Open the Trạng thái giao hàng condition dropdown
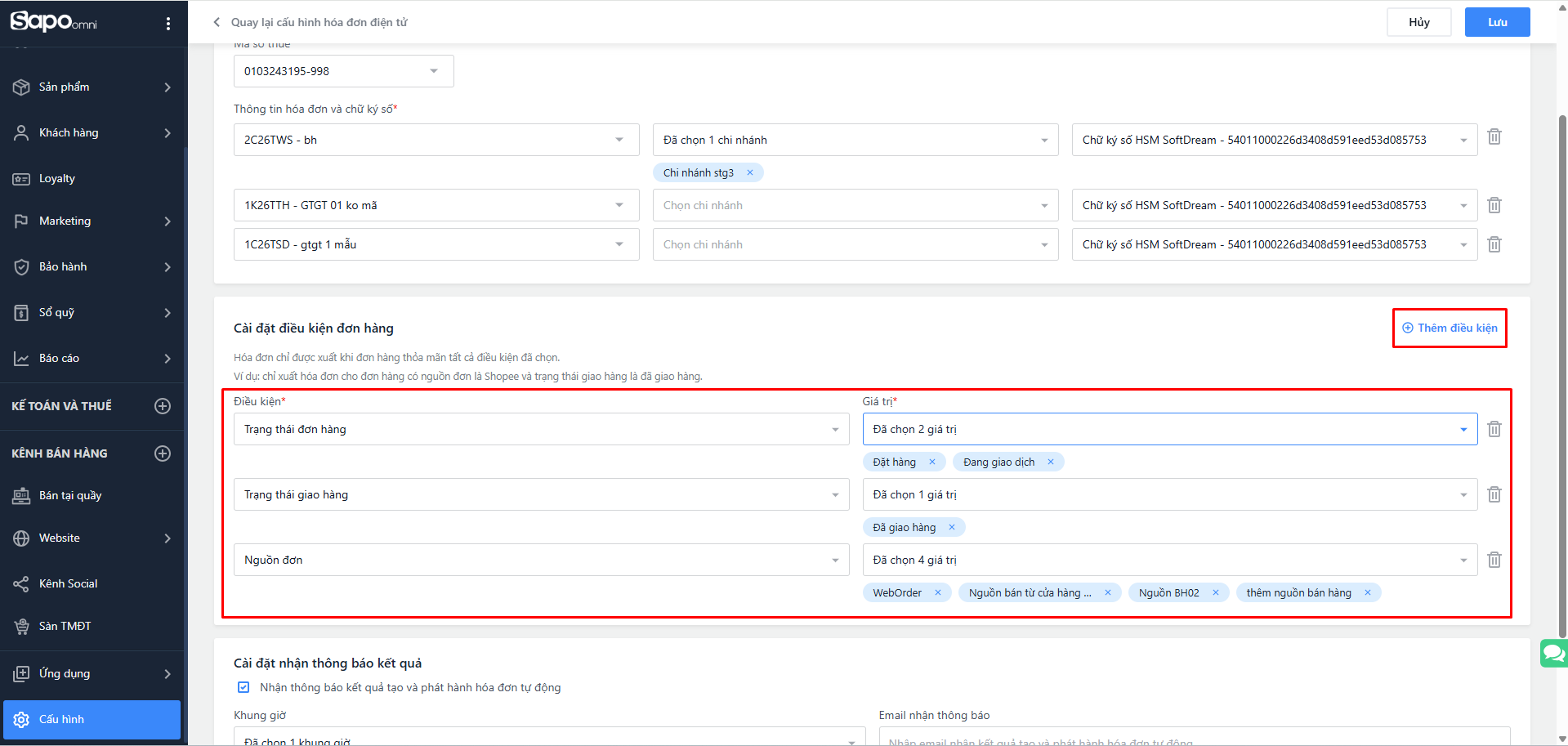 [x=541, y=494]
